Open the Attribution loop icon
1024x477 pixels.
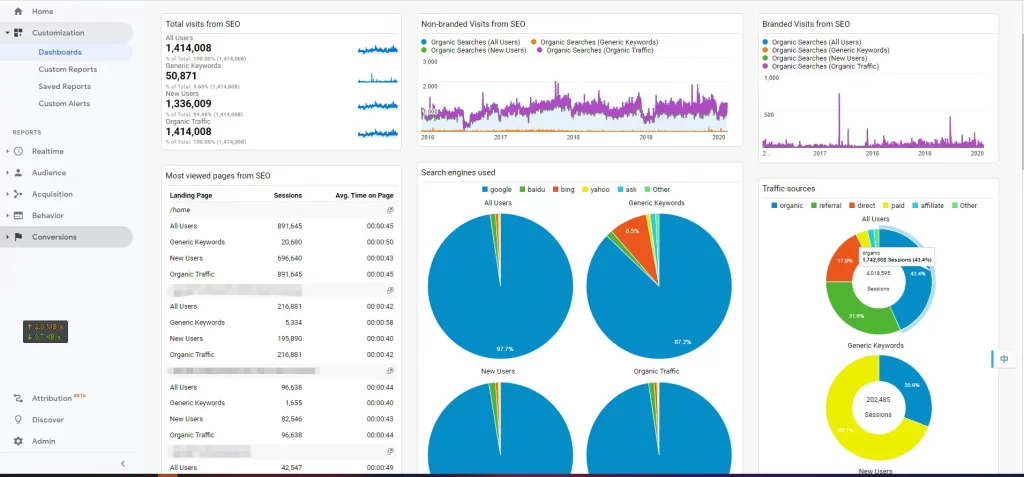tap(18, 398)
